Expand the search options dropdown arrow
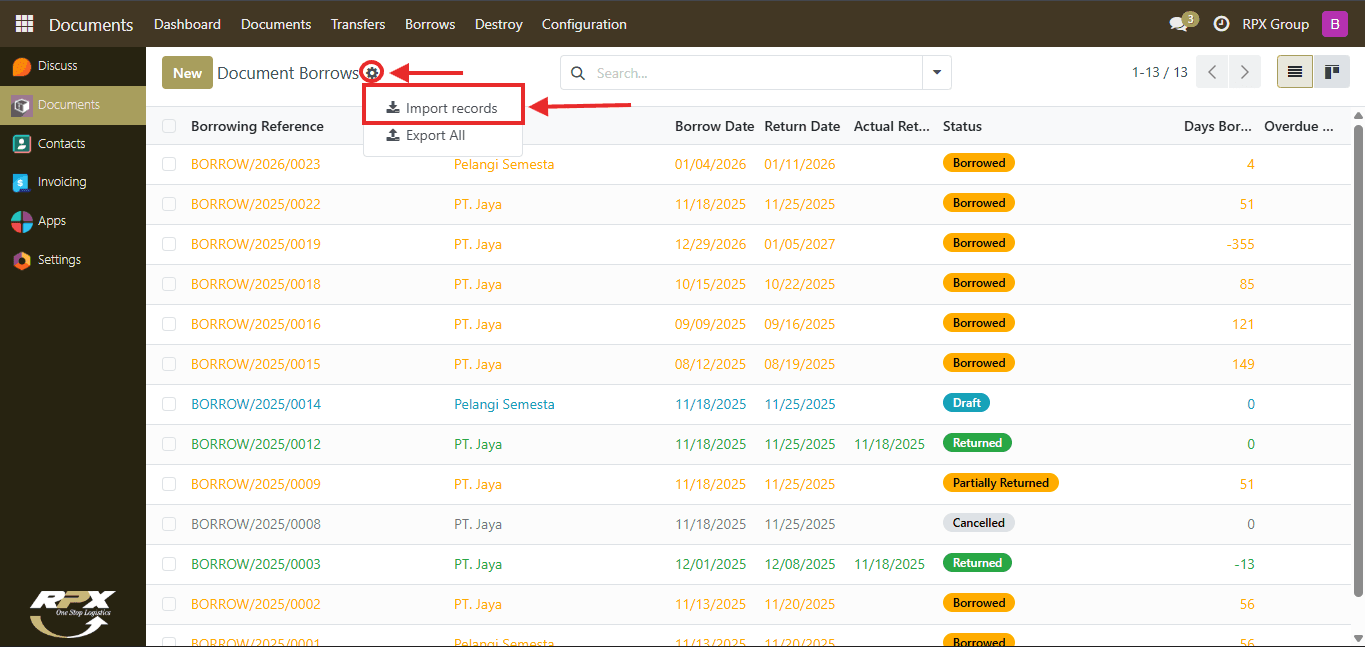This screenshot has width=1365, height=647. (937, 73)
